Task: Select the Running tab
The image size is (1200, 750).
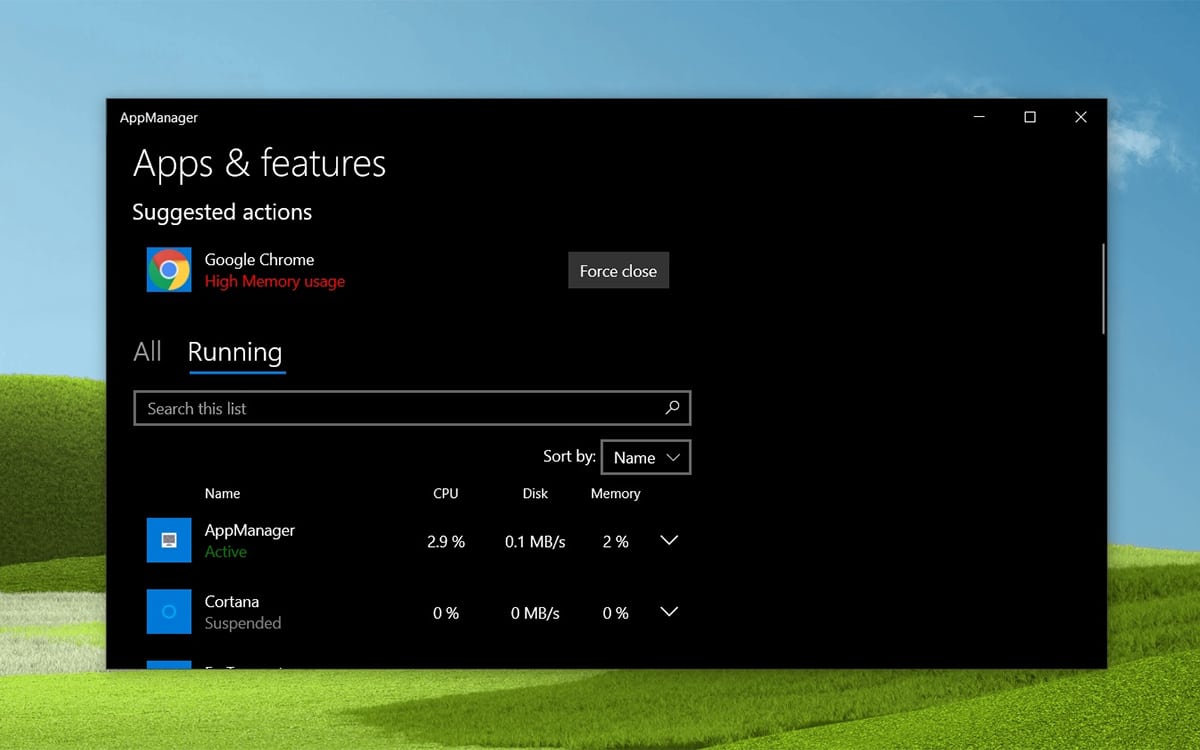Action: pyautogui.click(x=235, y=352)
